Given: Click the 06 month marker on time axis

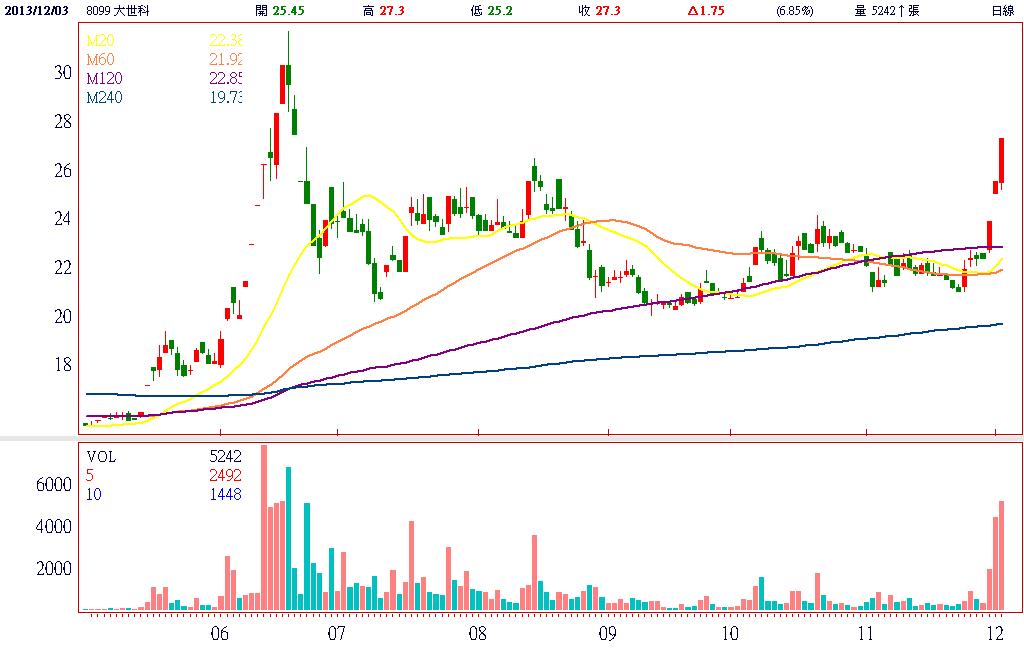Looking at the screenshot, I should (220, 634).
